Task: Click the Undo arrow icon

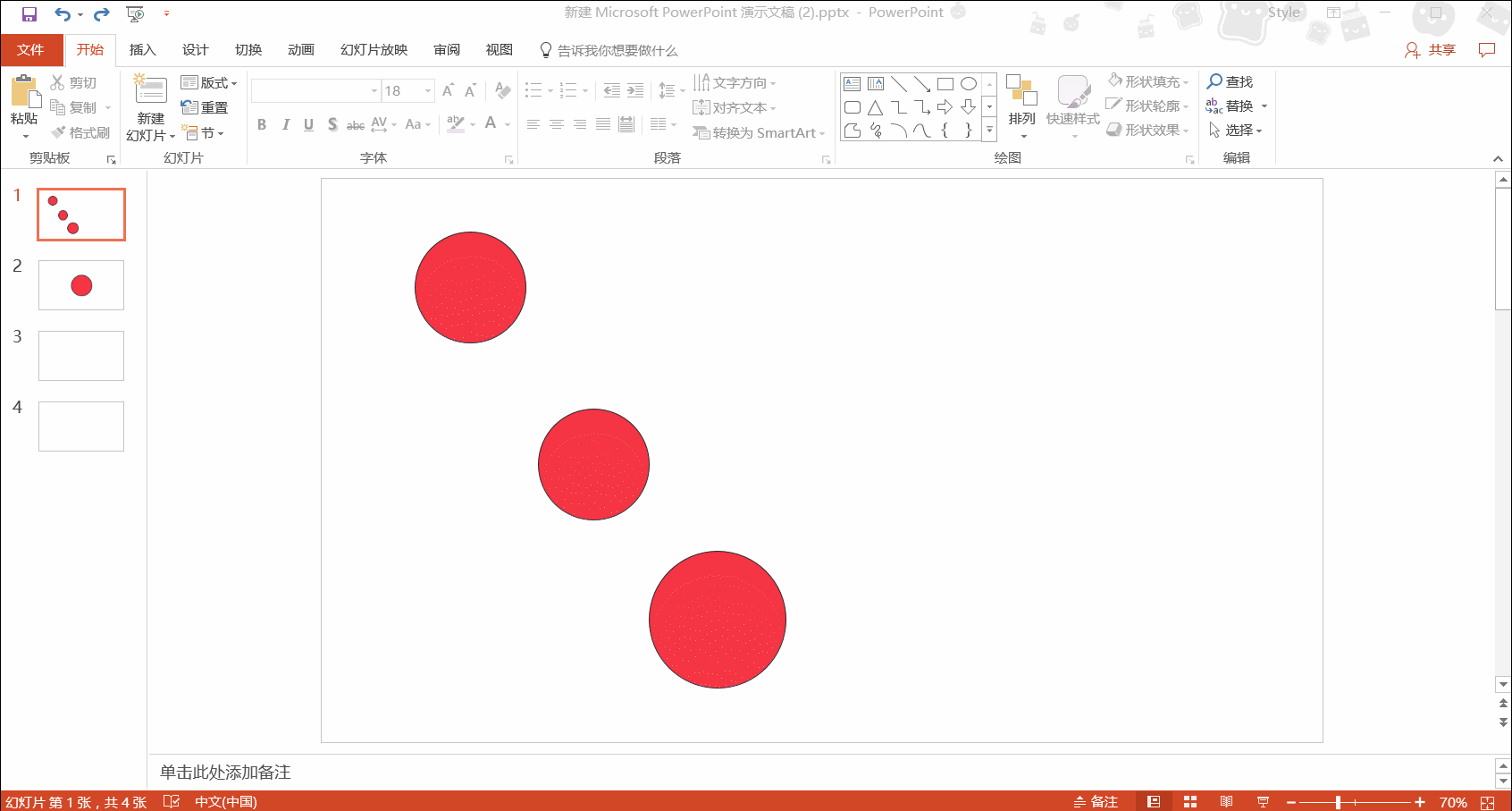Action: click(62, 14)
